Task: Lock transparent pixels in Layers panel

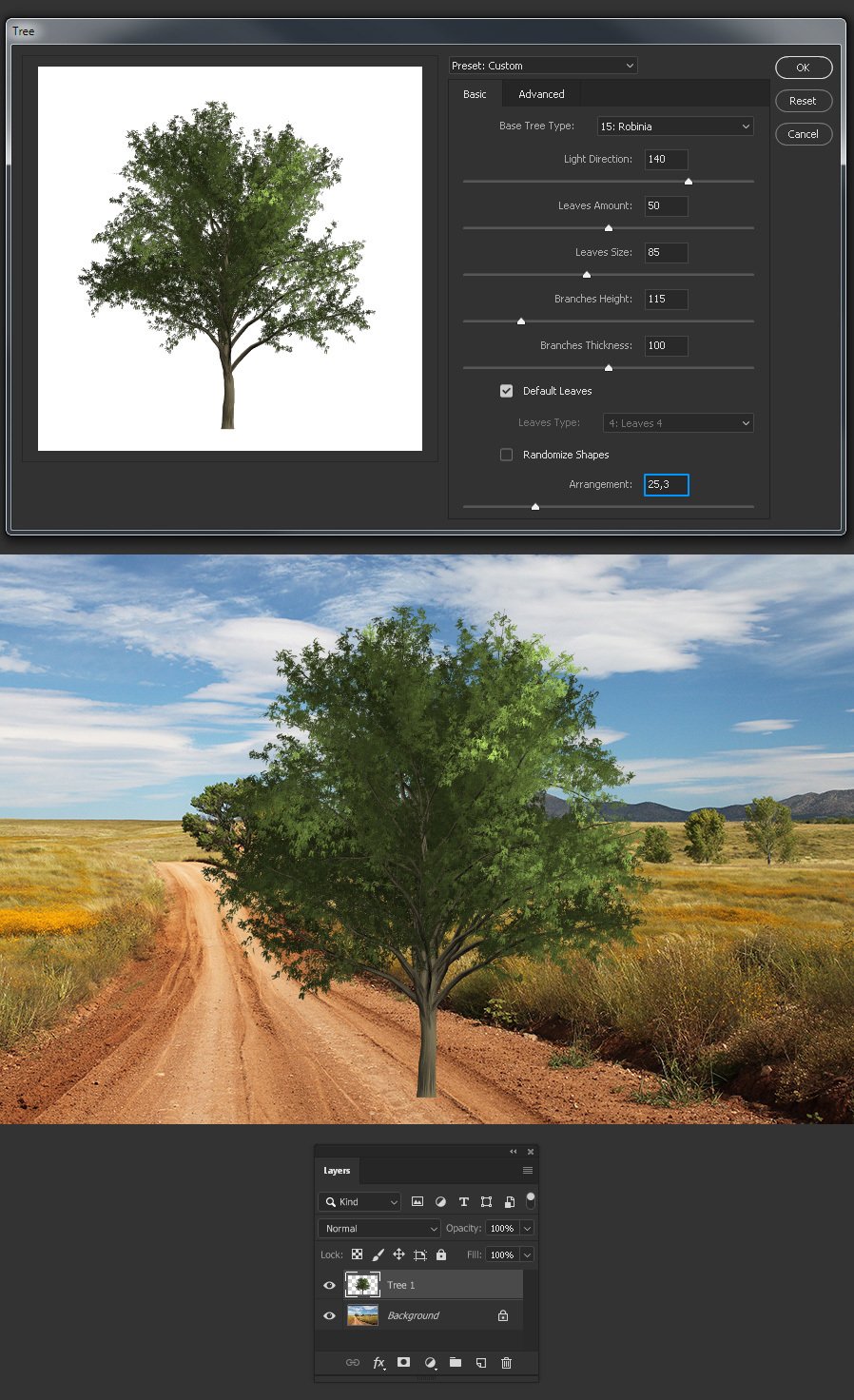Action: tap(357, 1254)
